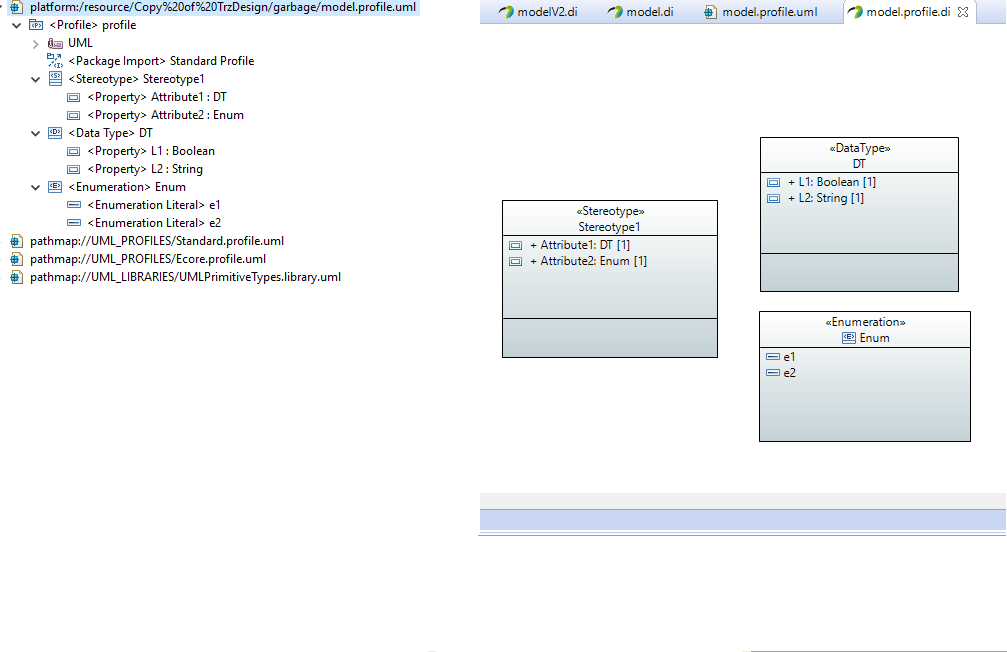Select <Property> Attribute1 : DT row

[157, 98]
